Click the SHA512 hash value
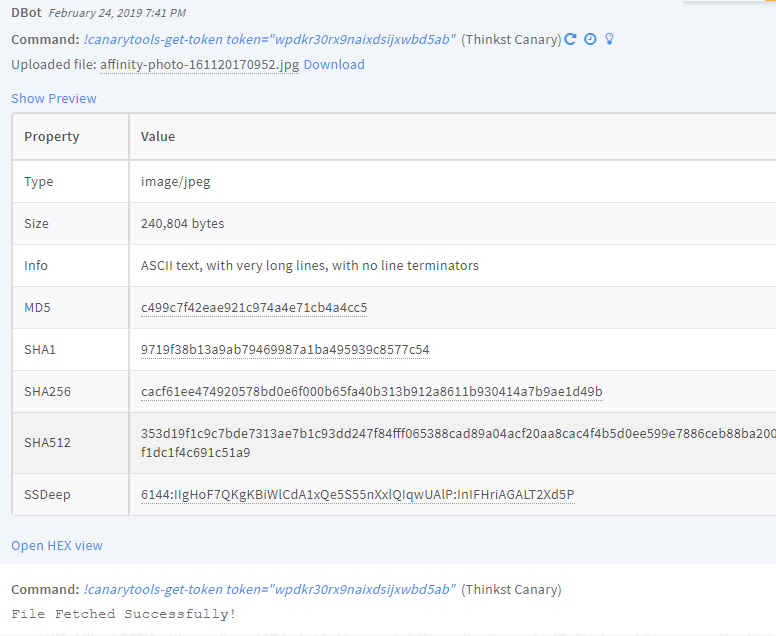The width and height of the screenshot is (776, 636). pyautogui.click(x=457, y=433)
